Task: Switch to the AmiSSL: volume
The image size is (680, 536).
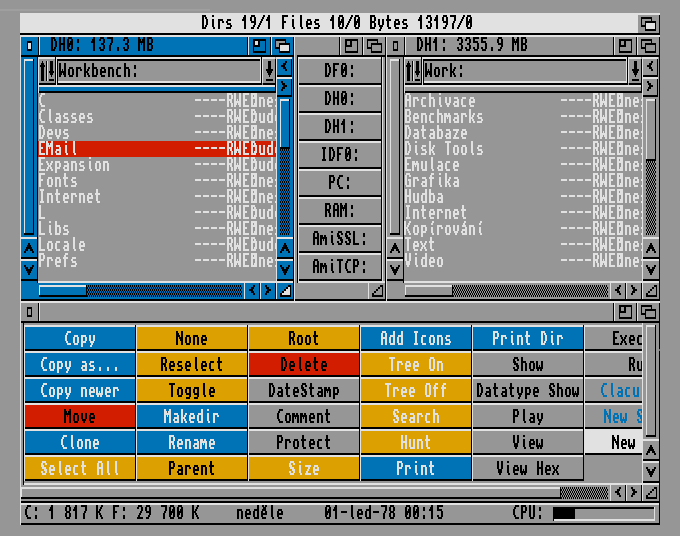Action: tap(340, 239)
